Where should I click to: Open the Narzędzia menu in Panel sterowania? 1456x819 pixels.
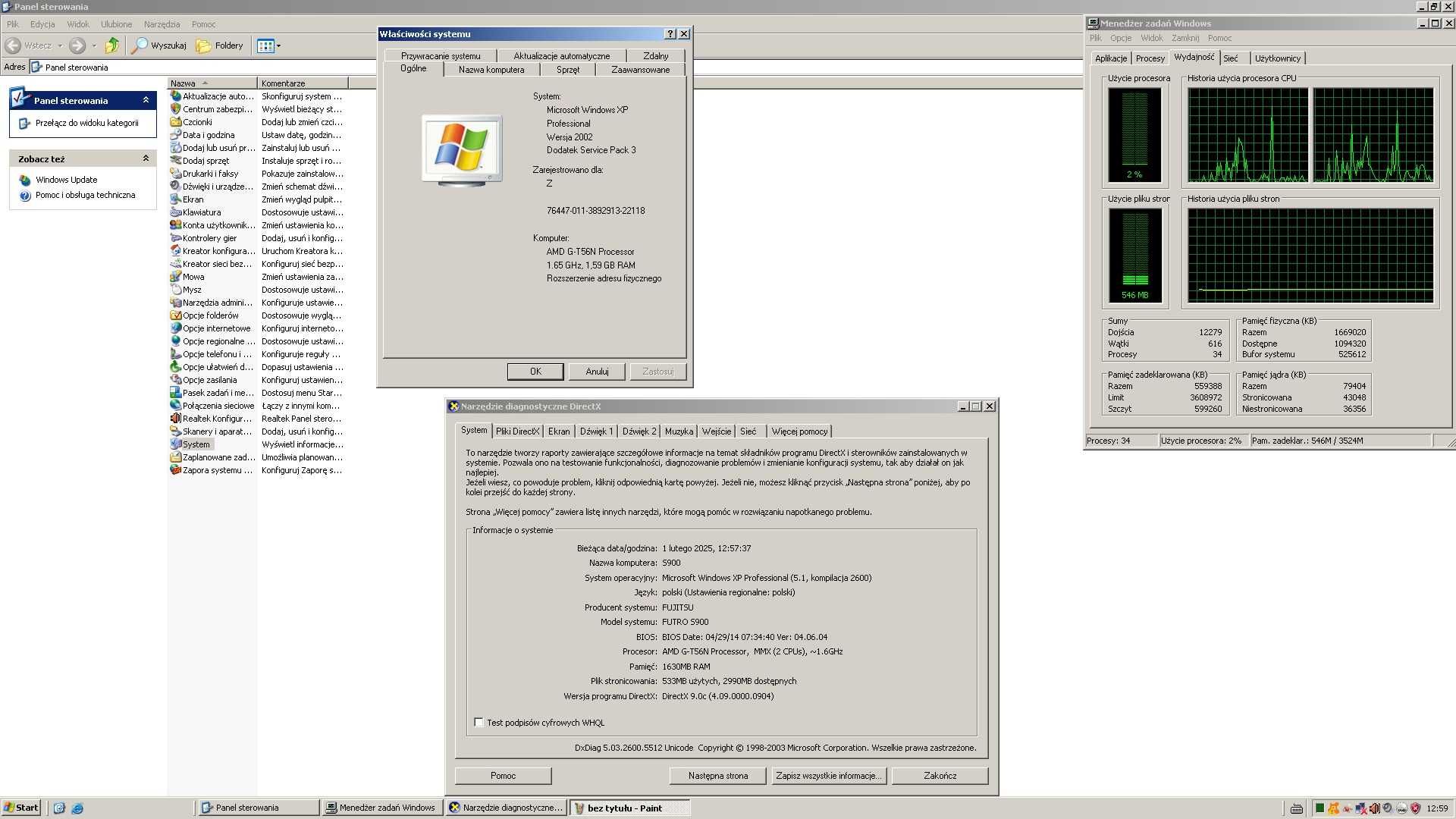pyautogui.click(x=162, y=24)
